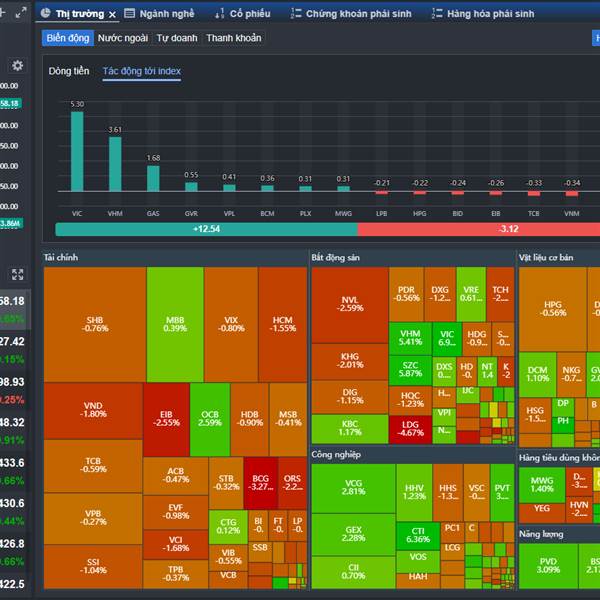Click the VPB -0.27% heatmap tile
Viewport: 600px width, 600px height.
click(93, 518)
